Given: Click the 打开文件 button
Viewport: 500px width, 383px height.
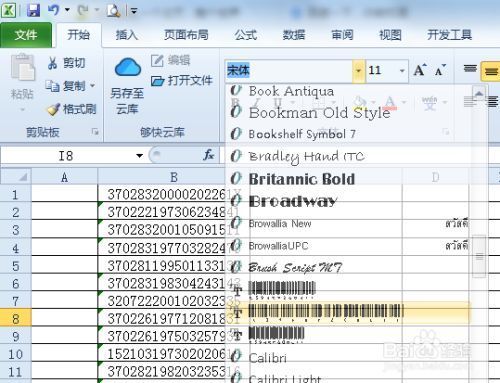Looking at the screenshot, I should tap(182, 80).
